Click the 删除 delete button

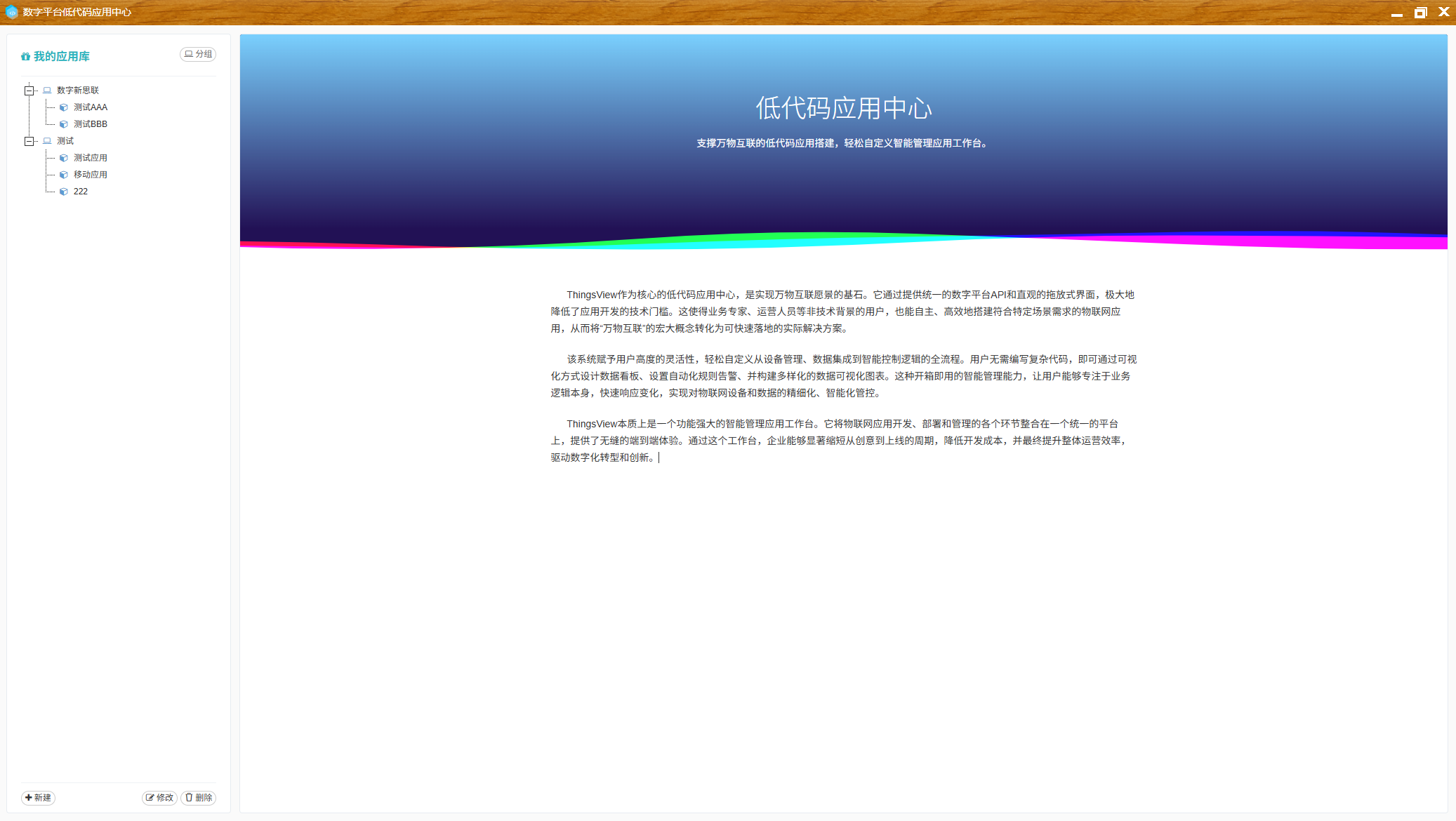(x=199, y=798)
